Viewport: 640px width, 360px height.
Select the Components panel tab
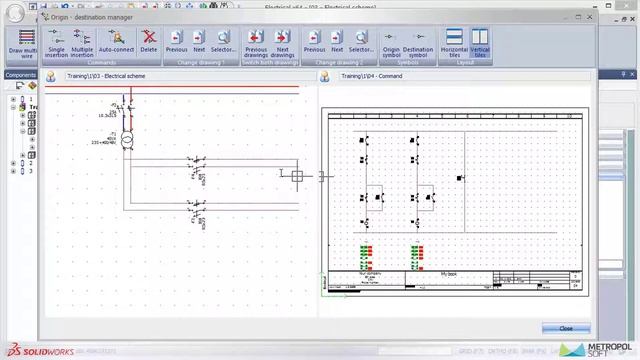coord(21,75)
